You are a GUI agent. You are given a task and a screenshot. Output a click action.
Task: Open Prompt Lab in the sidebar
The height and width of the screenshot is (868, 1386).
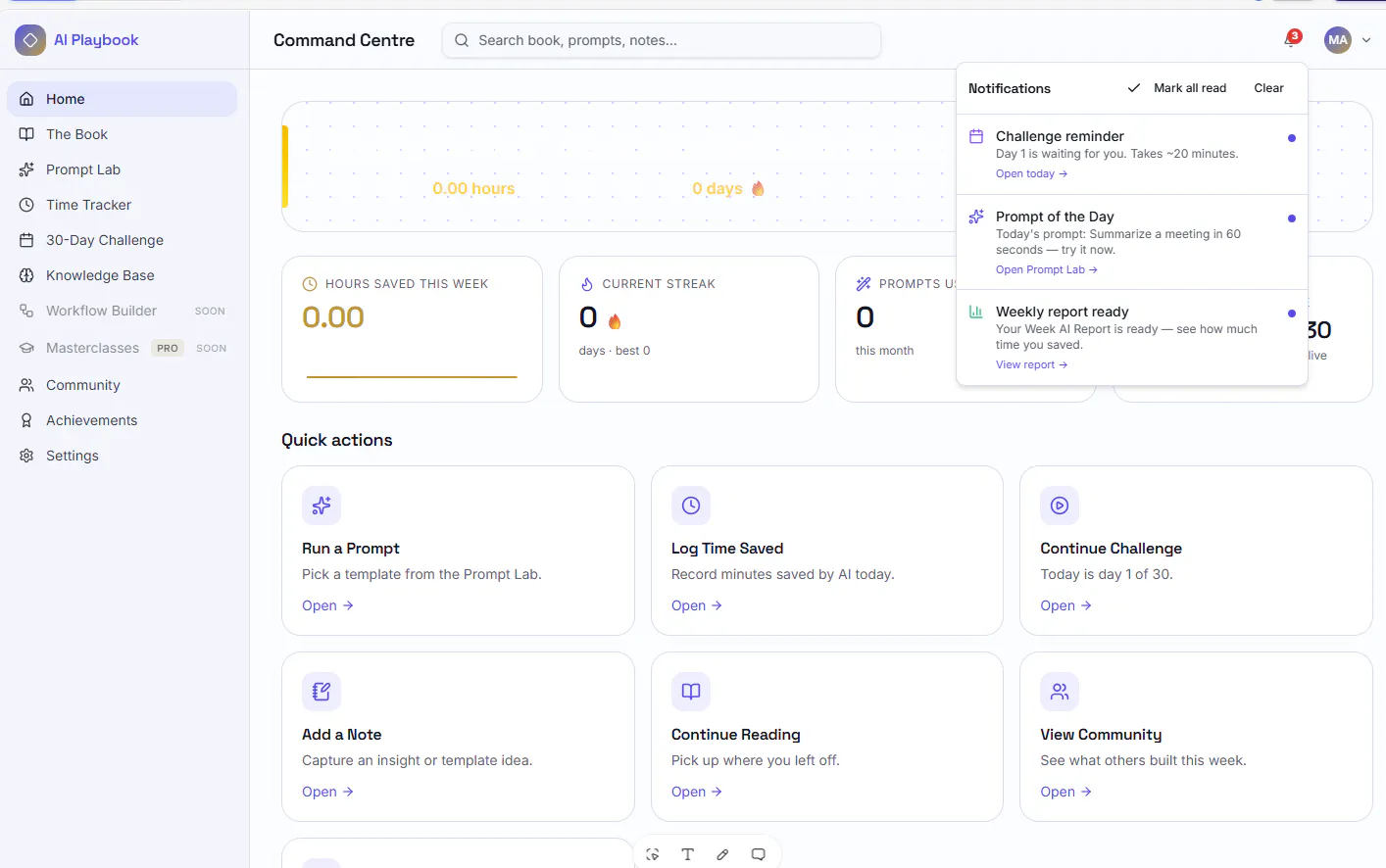point(122,169)
